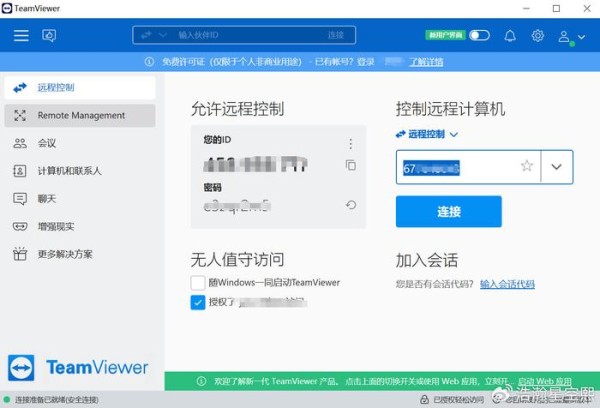Click the lock icon in status bar
This screenshot has width=600, height=408.
(424, 400)
